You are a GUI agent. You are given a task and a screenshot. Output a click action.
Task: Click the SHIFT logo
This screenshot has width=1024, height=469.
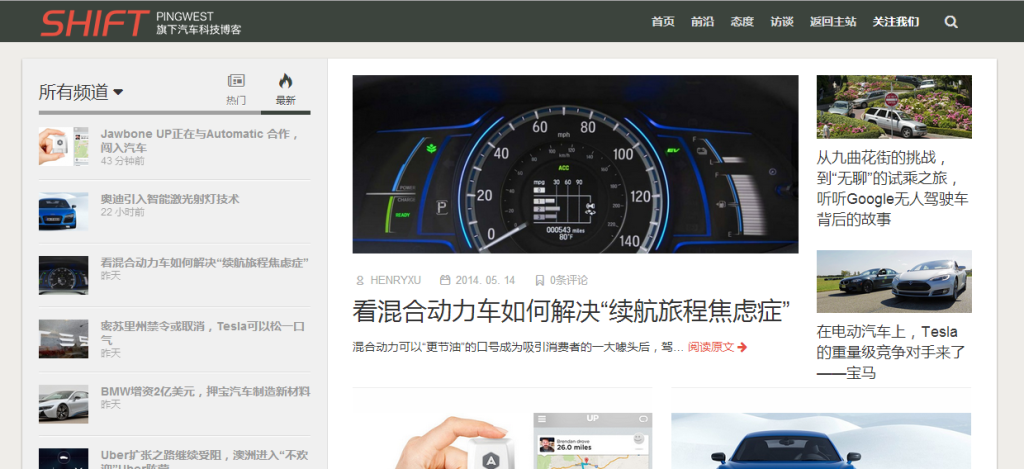95,23
